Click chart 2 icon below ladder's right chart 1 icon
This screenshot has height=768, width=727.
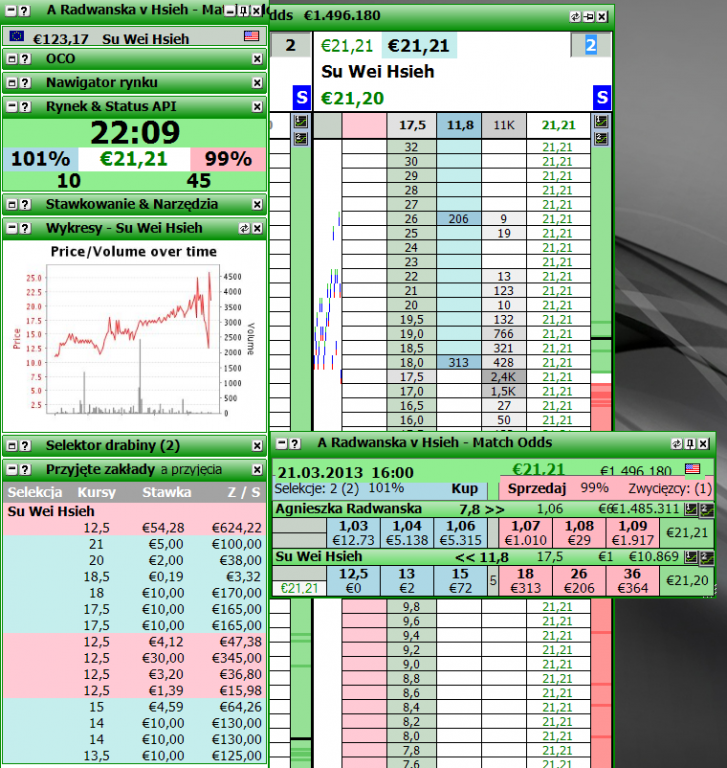tap(601, 139)
